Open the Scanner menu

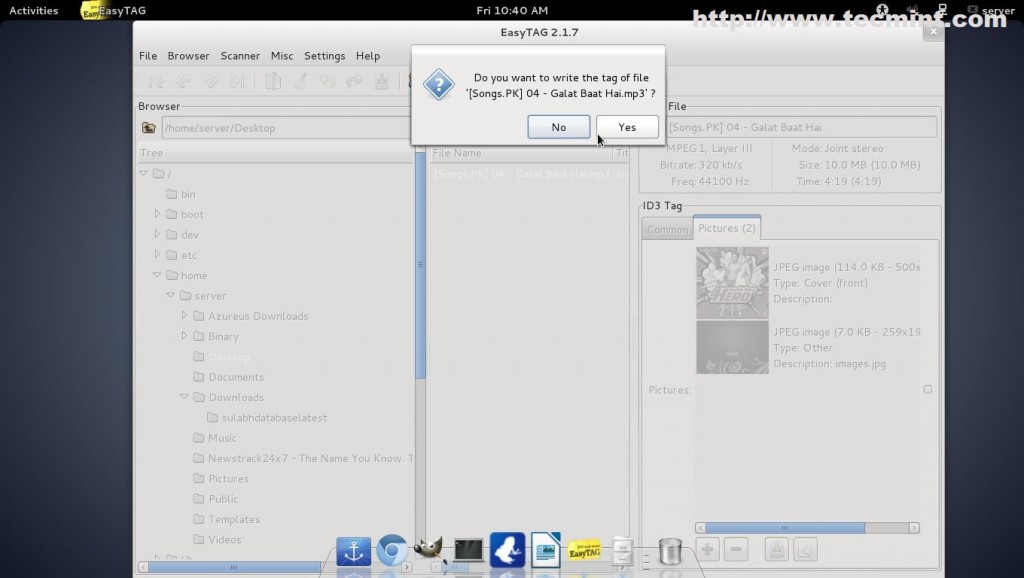[x=240, y=56]
